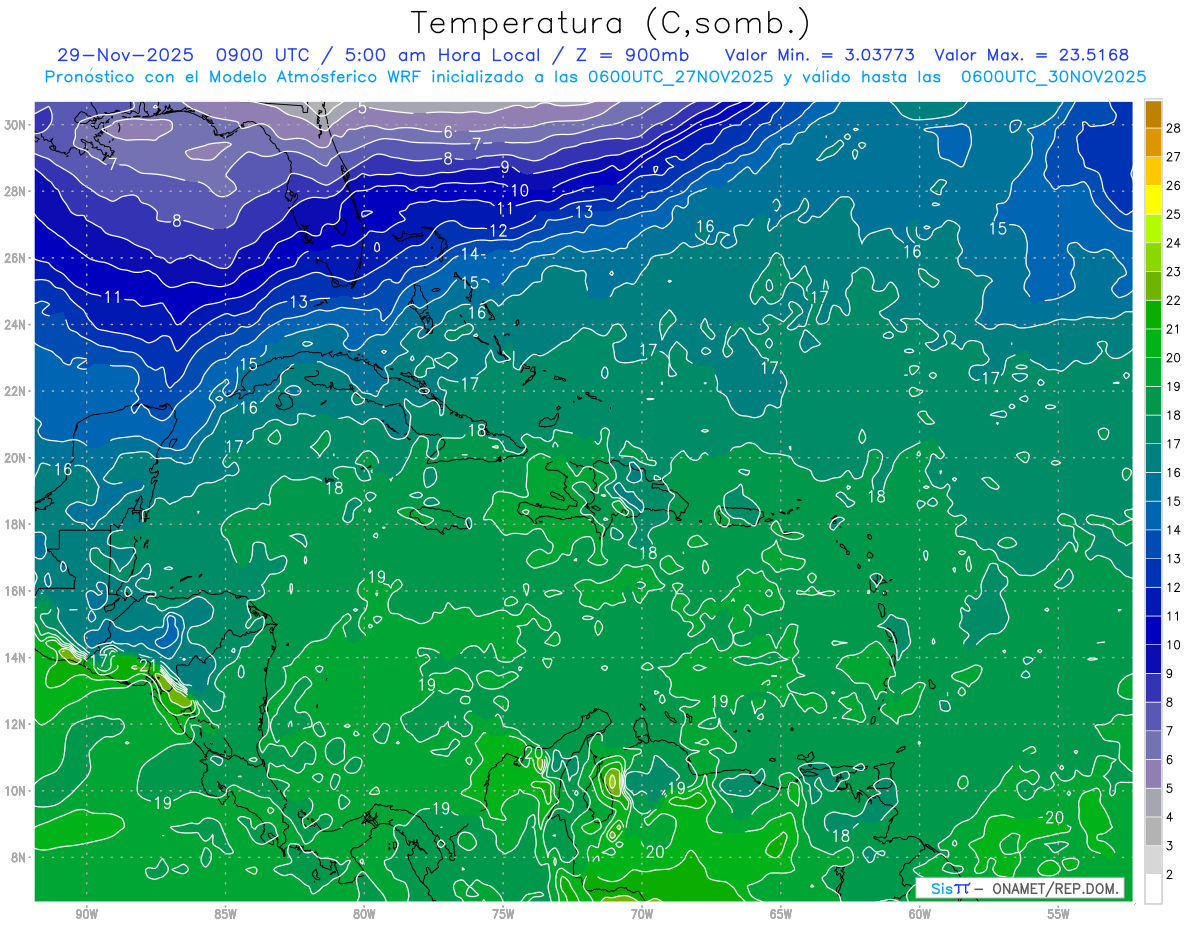Click the dark blue legend swatch between 10 and 11
This screenshot has width=1200, height=927.
1153,630
